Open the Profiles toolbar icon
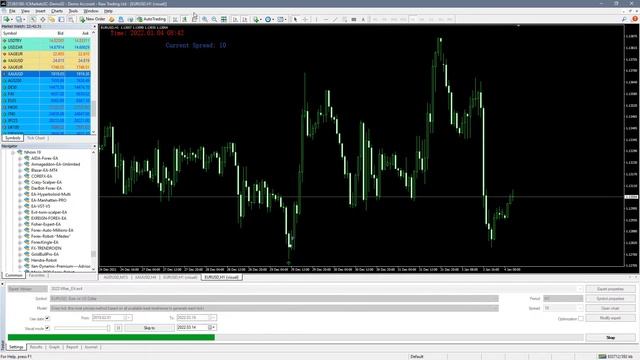Viewport: 640px width, 360px height. pyautogui.click(x=19, y=19)
